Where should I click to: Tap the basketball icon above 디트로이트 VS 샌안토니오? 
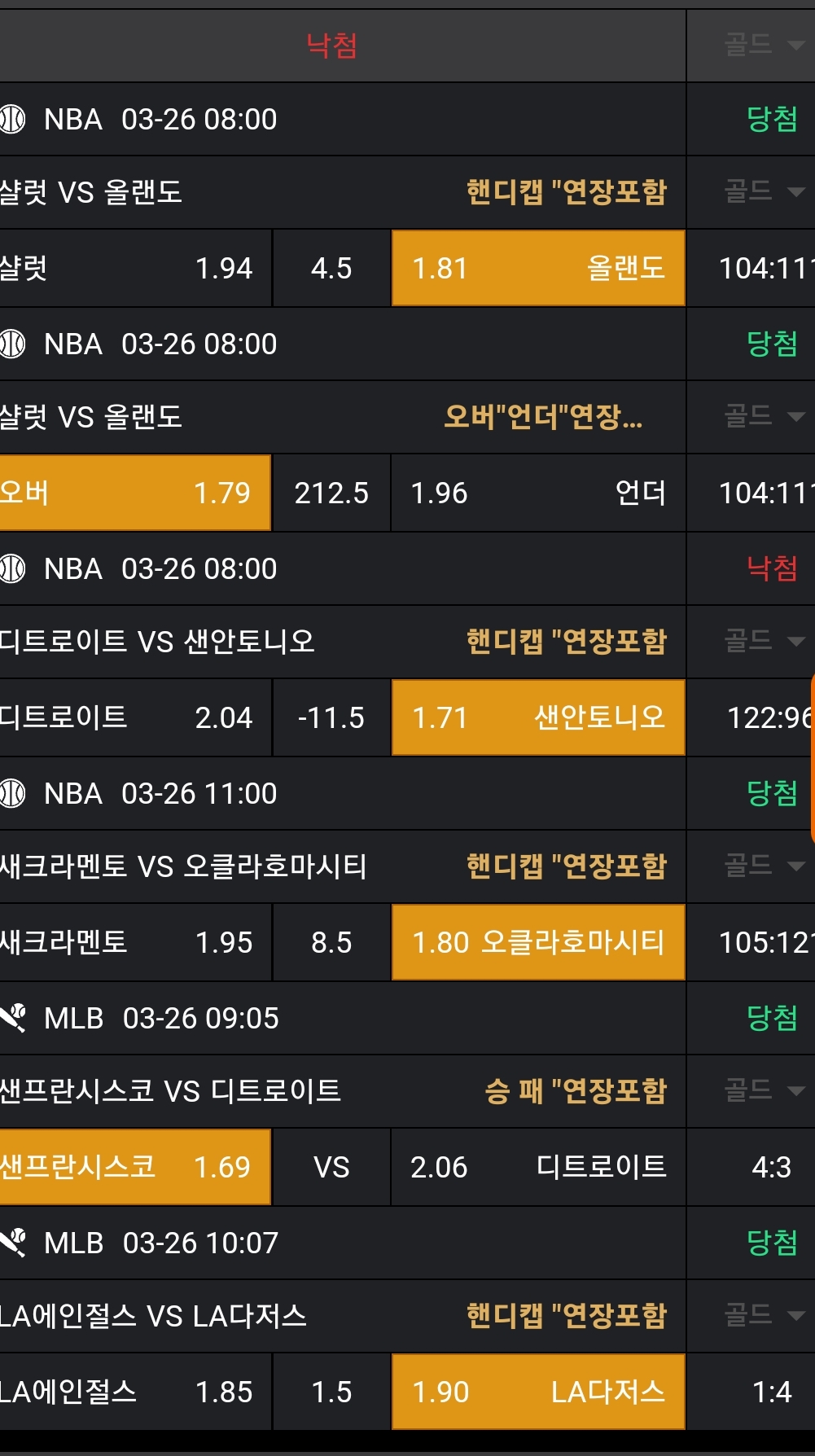click(13, 568)
